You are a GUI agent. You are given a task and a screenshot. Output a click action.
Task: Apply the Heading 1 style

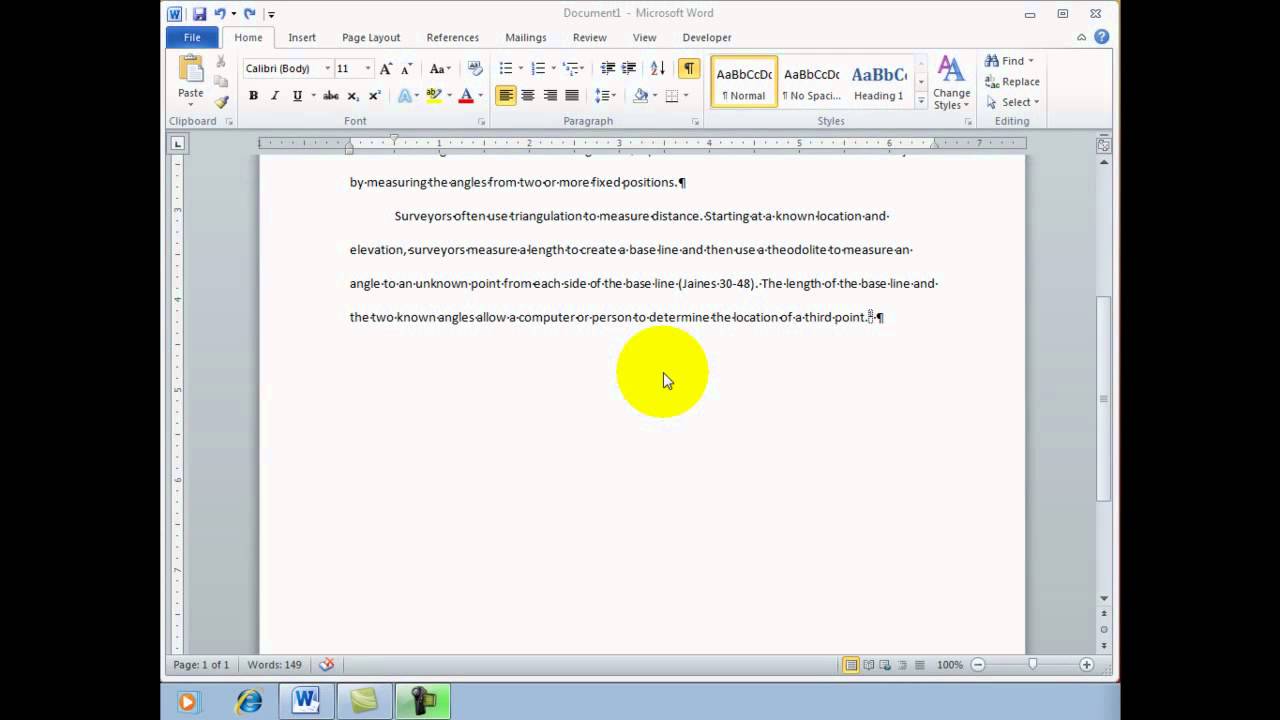879,82
